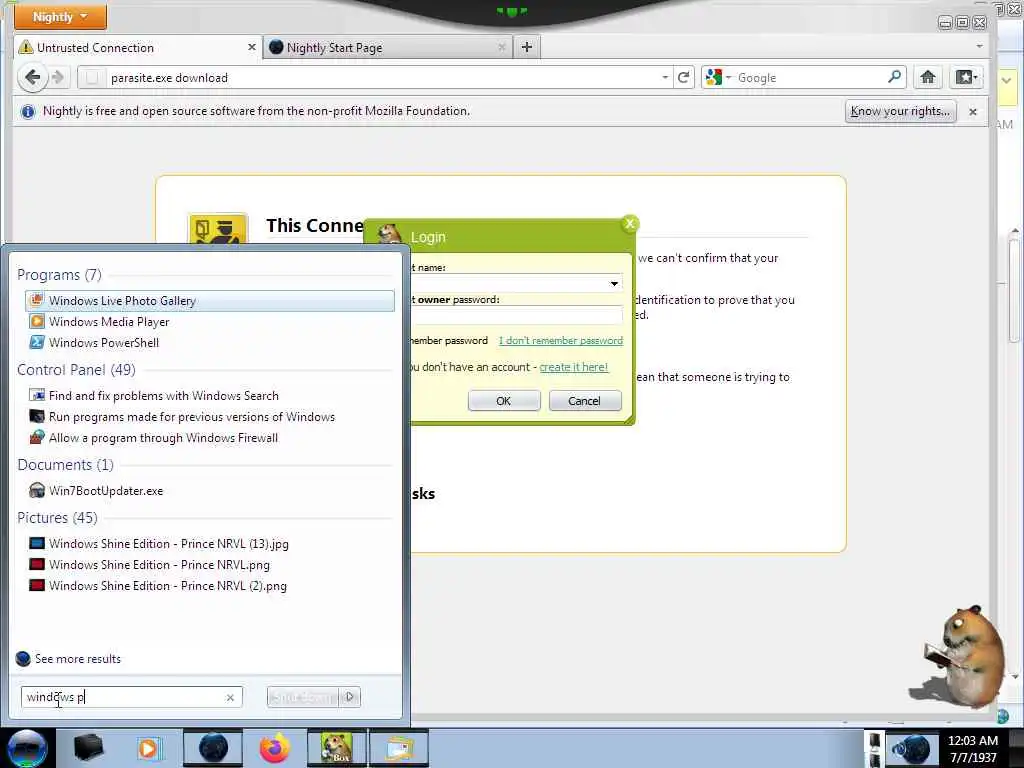
Task: Close the Untrusted Connection tab
Action: (251, 48)
